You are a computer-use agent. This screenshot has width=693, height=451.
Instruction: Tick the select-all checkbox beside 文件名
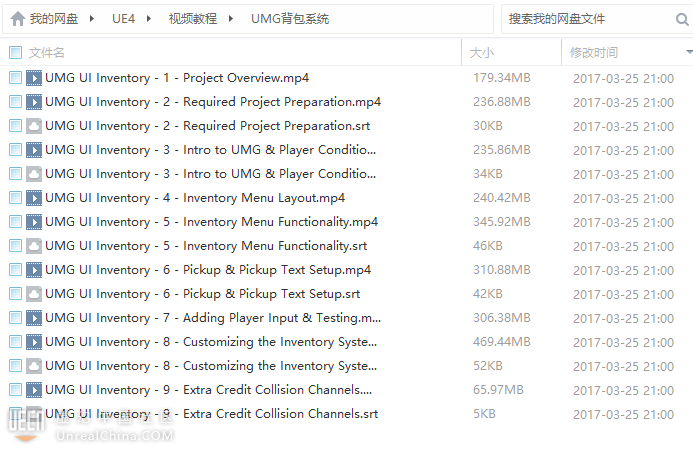[x=15, y=53]
